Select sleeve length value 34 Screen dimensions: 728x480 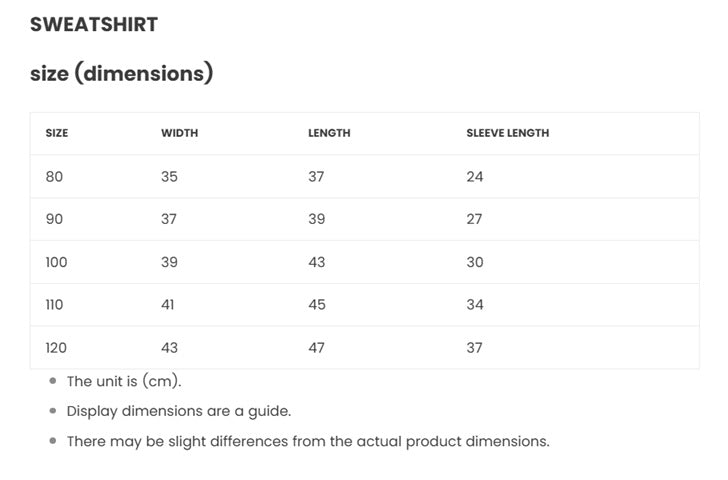(x=474, y=305)
